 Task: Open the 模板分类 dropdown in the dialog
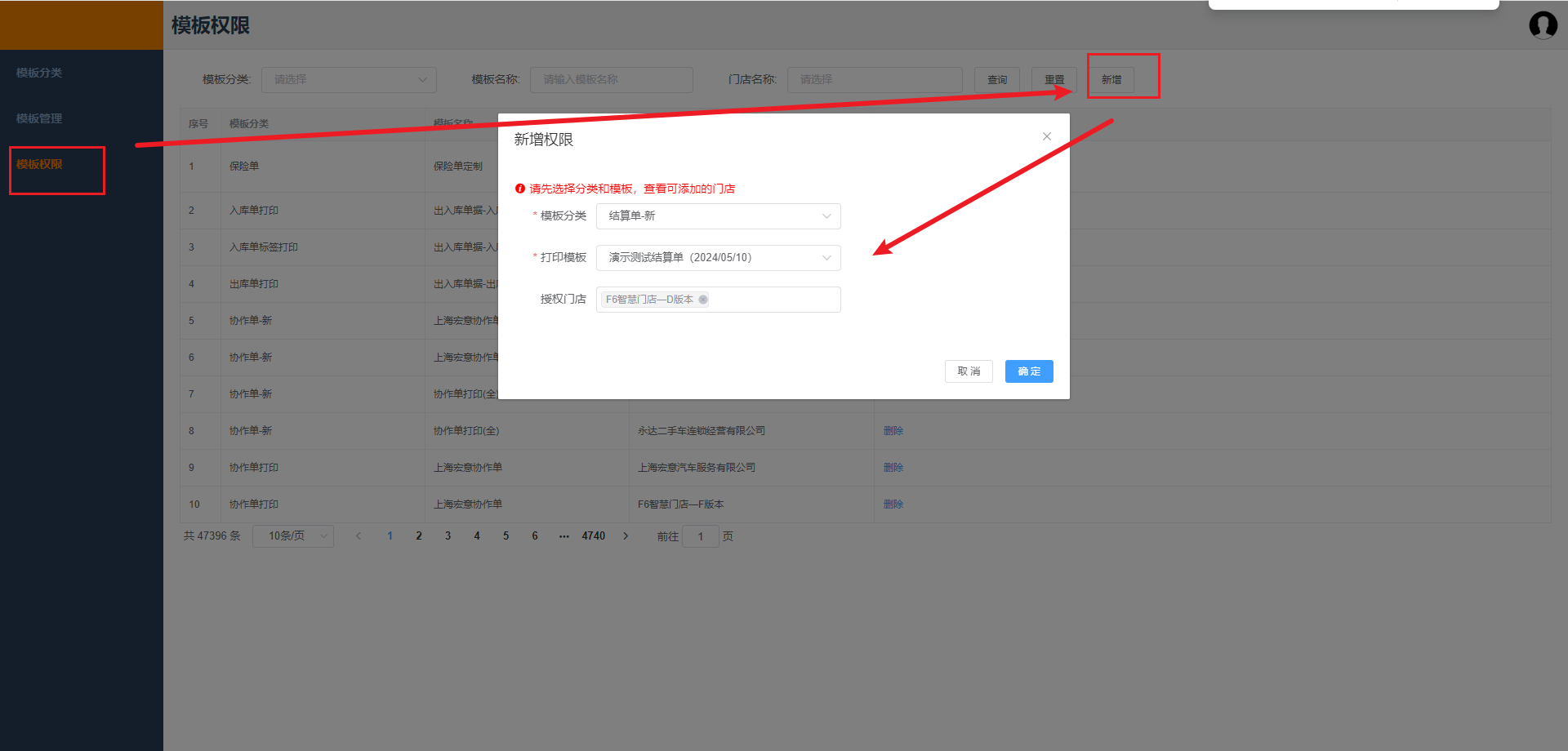[719, 216]
